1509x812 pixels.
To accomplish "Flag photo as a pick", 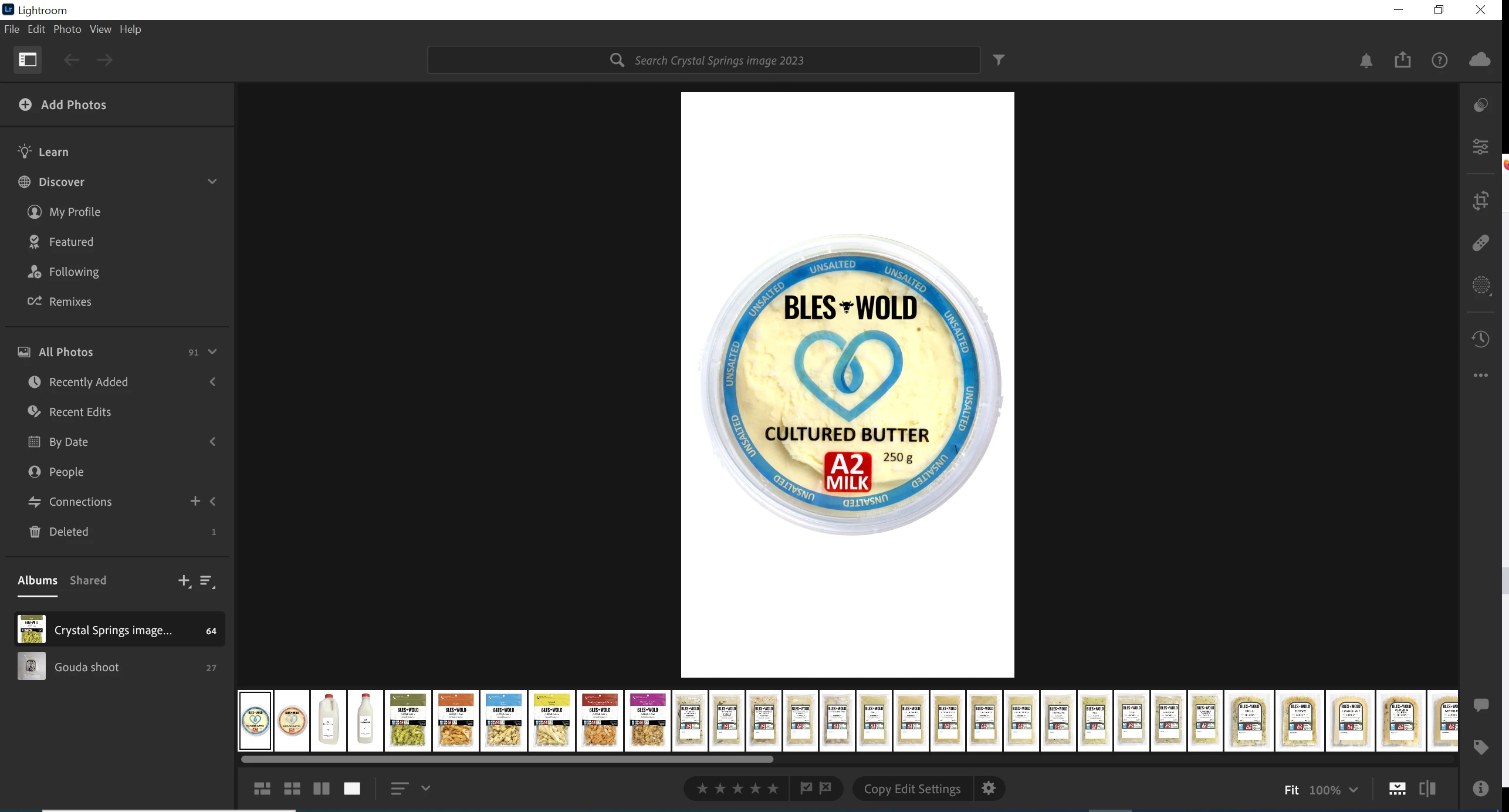I will tap(806, 788).
